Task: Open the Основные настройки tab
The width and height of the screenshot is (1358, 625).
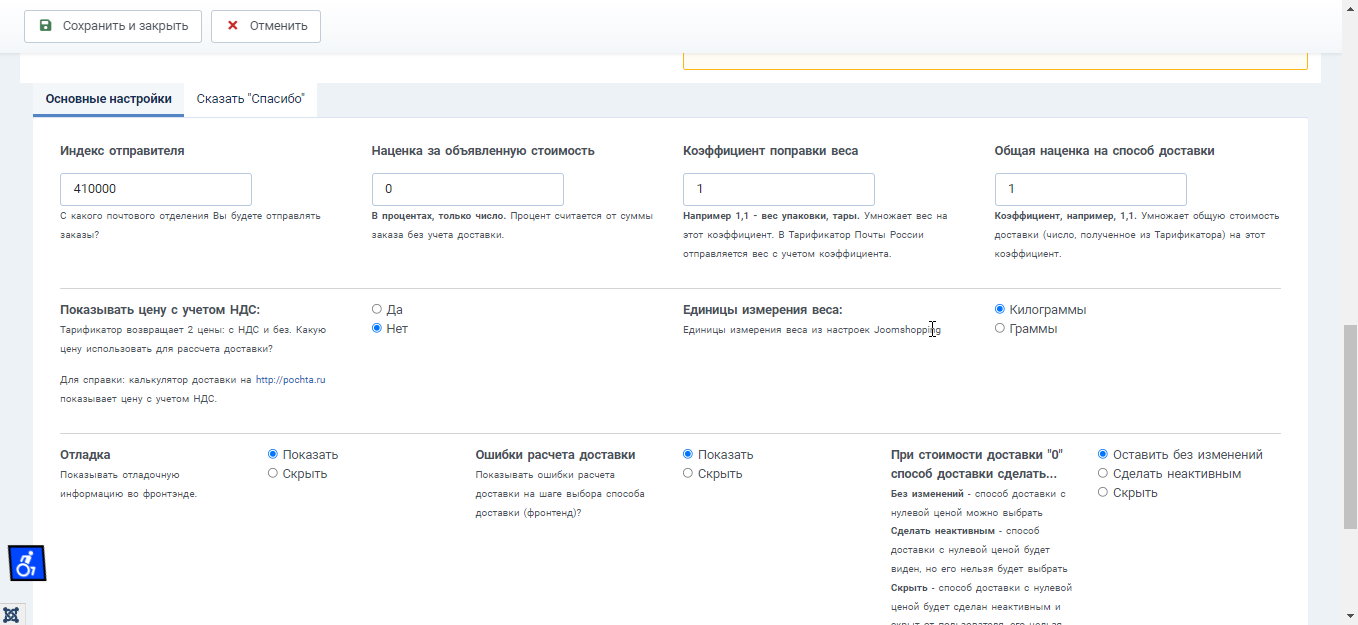Action: pyautogui.click(x=108, y=99)
